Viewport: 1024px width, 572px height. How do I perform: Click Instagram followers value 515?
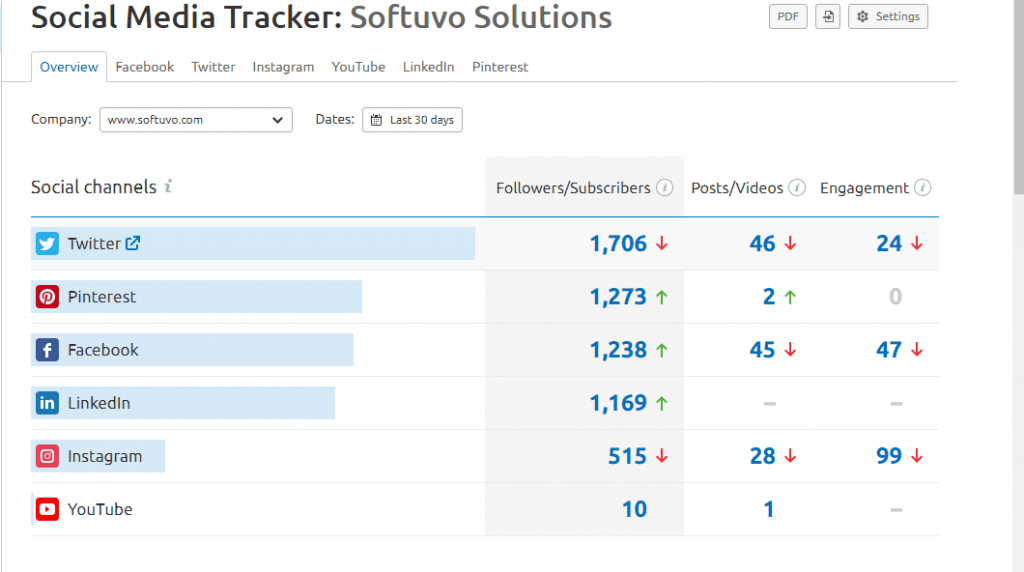tap(627, 456)
